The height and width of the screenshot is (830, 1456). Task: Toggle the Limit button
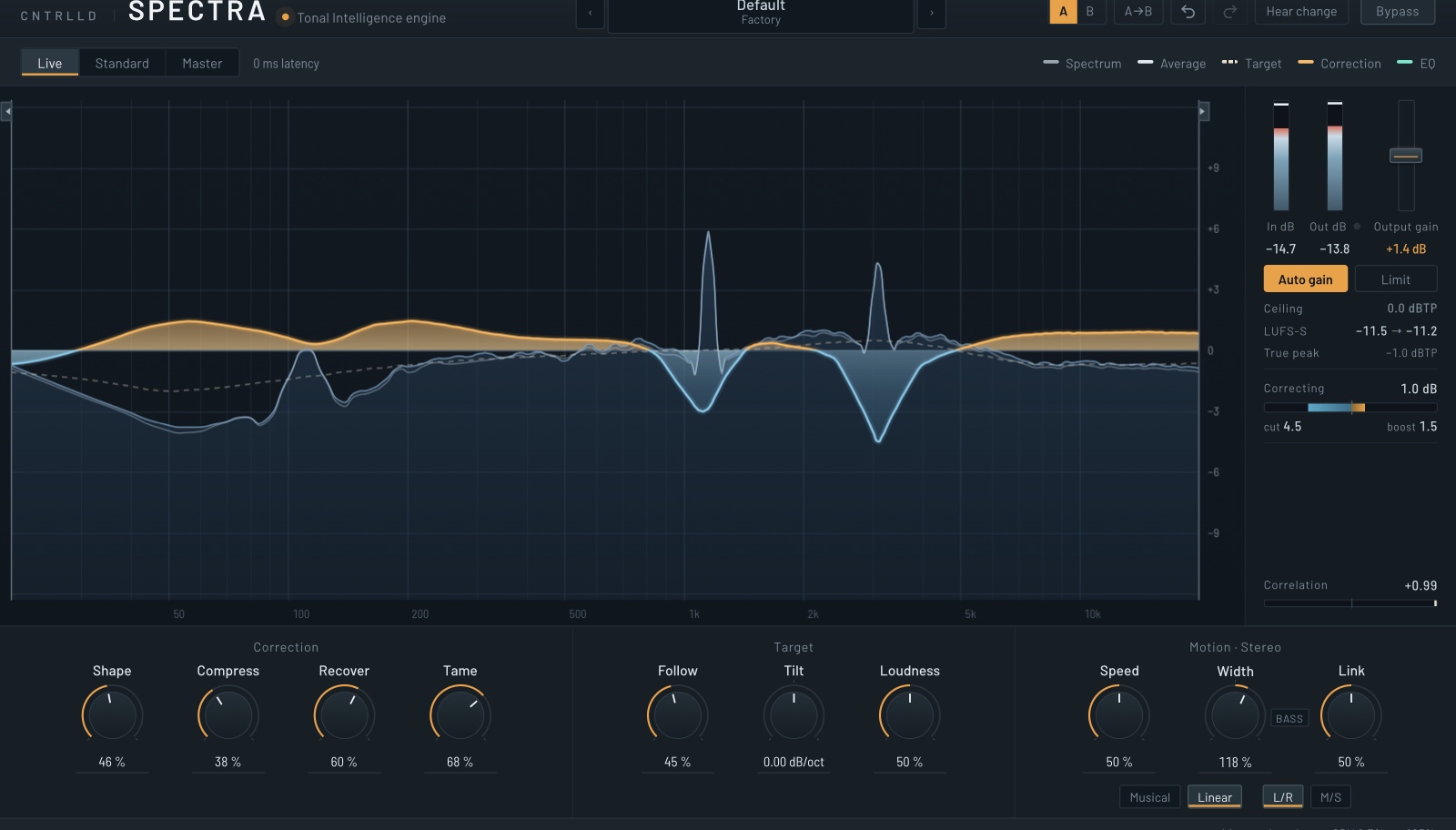click(x=1396, y=279)
